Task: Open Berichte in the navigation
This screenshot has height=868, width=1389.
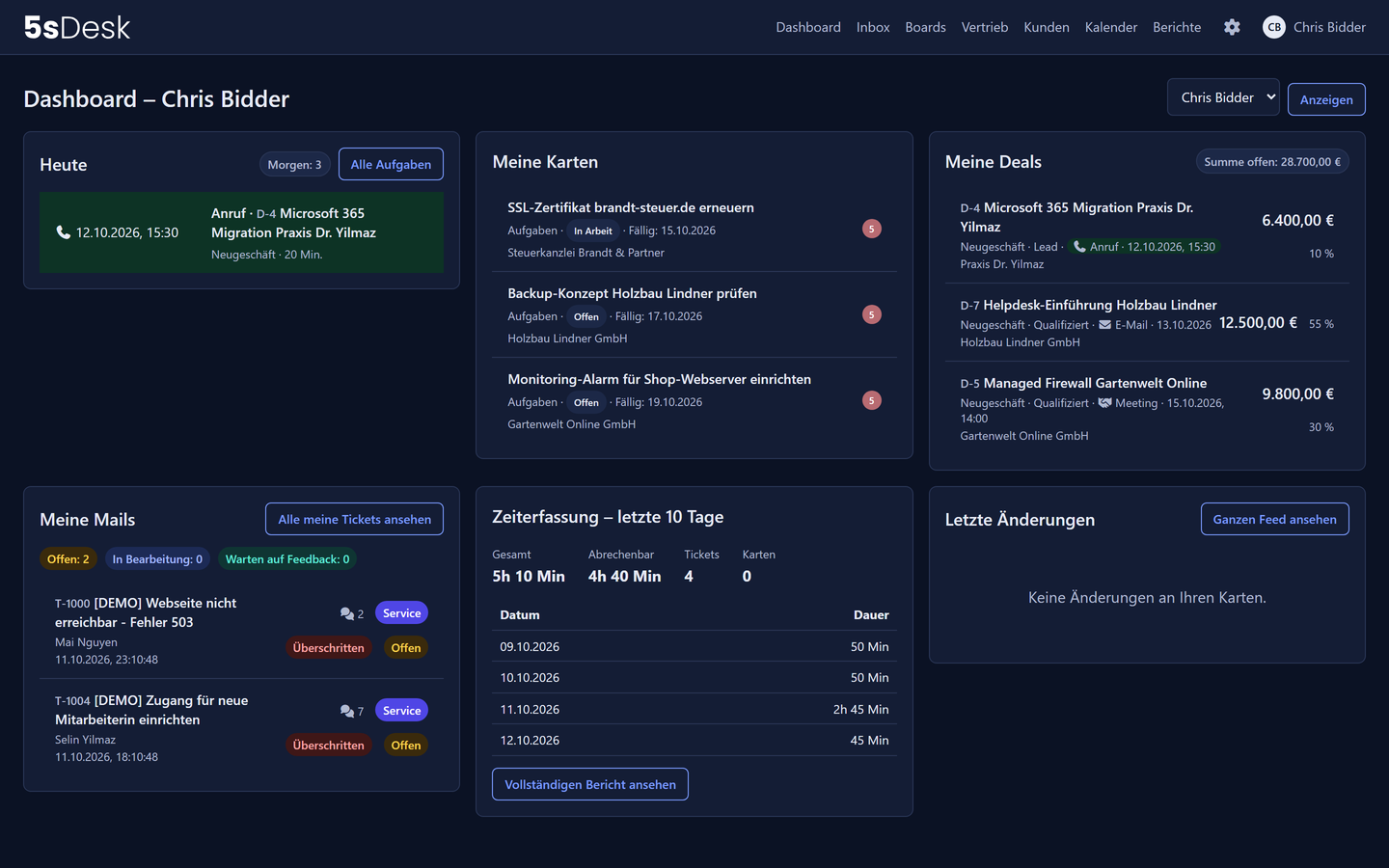Action: point(1177,27)
